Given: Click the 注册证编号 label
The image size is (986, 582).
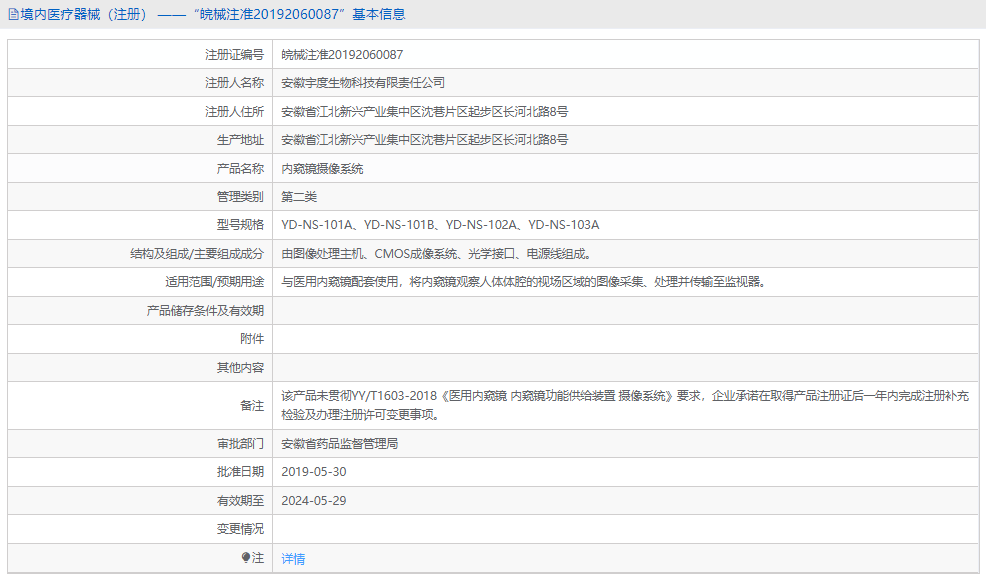Looking at the screenshot, I should point(235,55).
